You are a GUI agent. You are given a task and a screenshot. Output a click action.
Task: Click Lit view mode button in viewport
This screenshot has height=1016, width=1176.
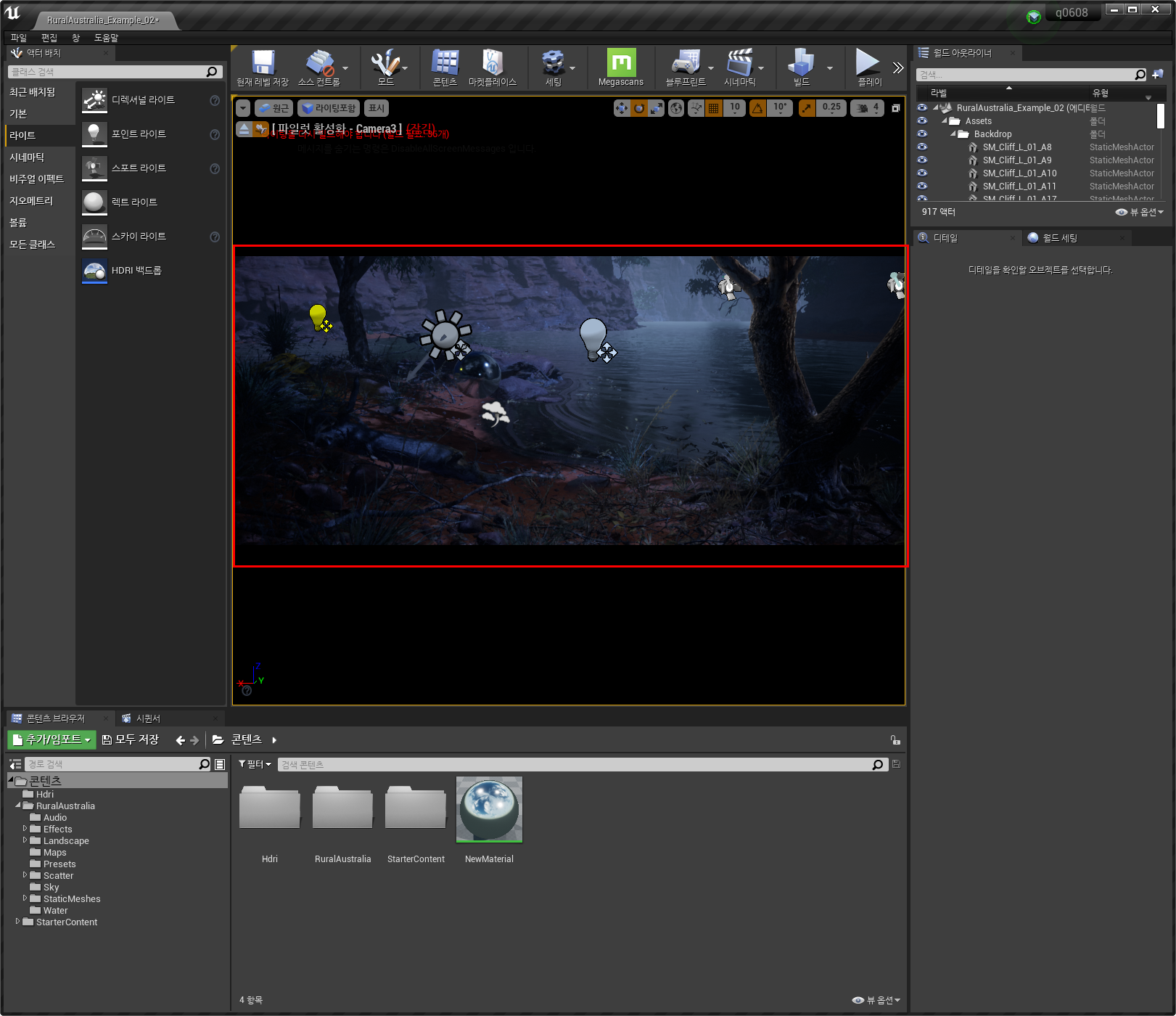(x=329, y=108)
